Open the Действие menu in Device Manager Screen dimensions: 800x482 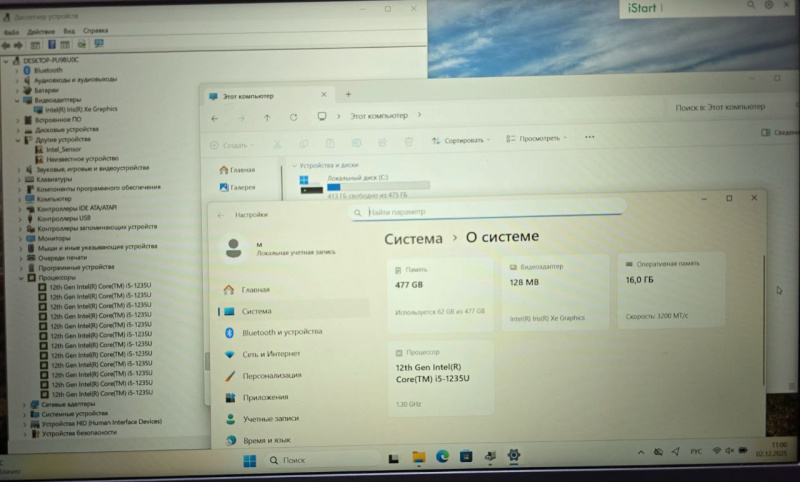(41, 31)
